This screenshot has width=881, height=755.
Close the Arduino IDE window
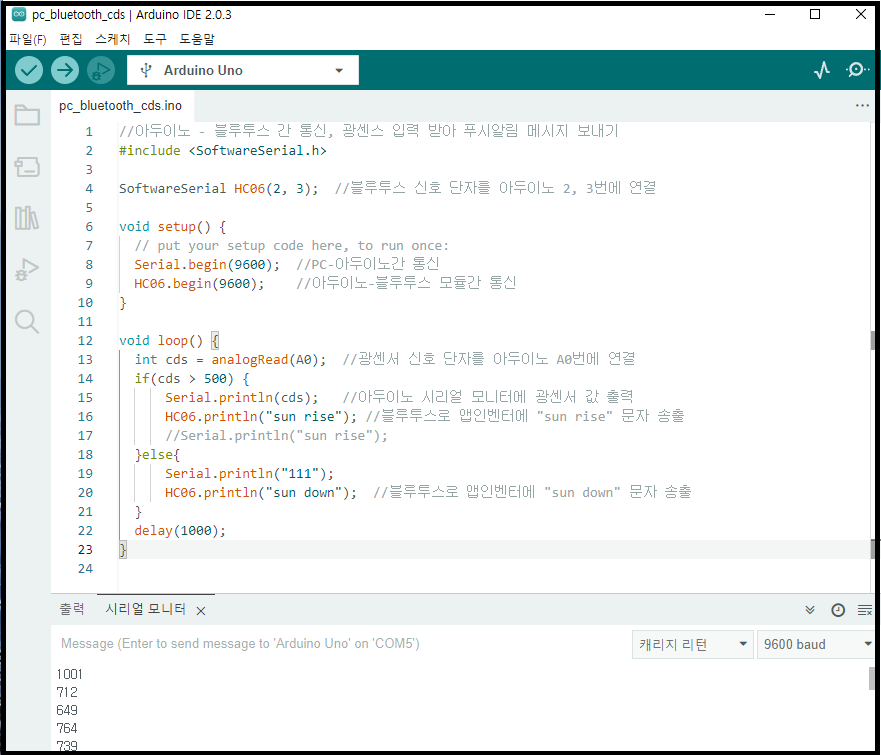860,15
